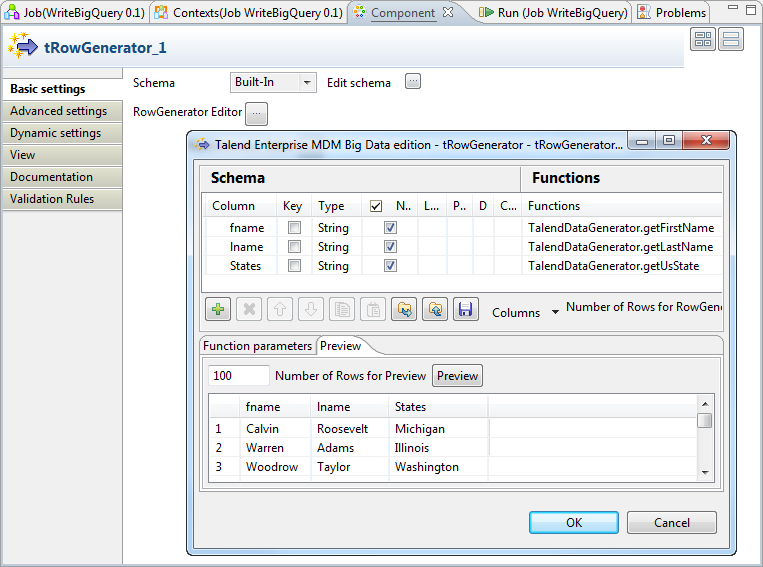The image size is (763, 567).
Task: Open RowGenerator Editor ellipsis button
Action: [x=256, y=114]
